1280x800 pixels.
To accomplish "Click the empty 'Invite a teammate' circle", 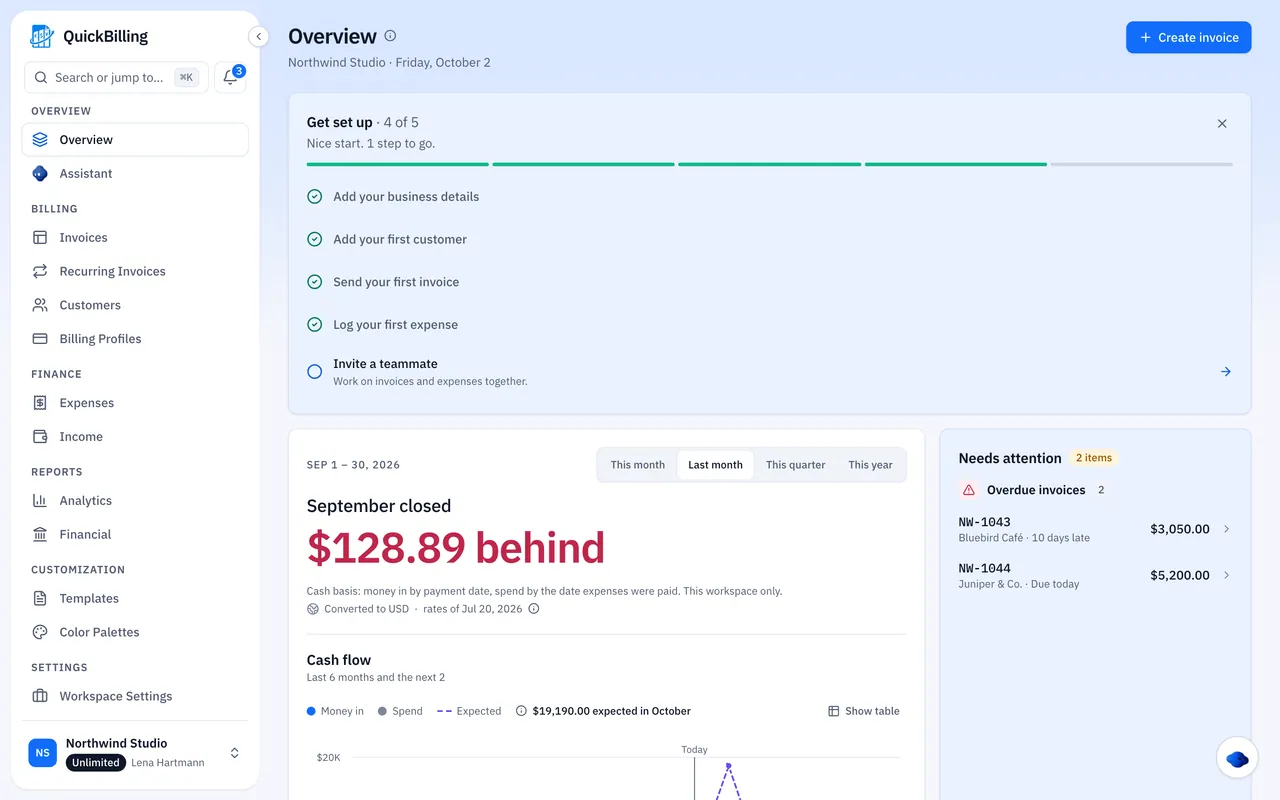I will pyautogui.click(x=314, y=372).
